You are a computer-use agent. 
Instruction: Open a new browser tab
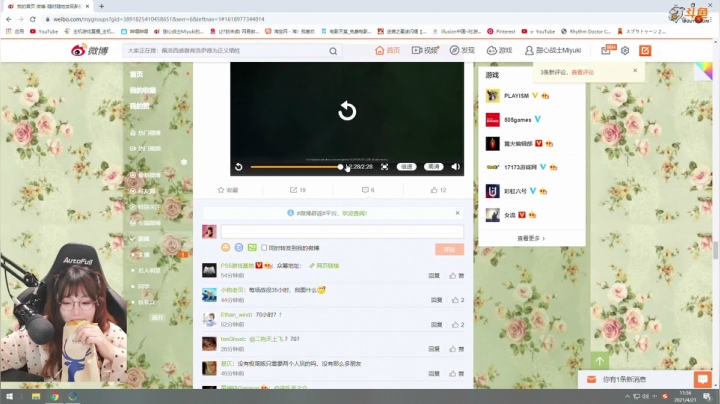(x=101, y=6)
